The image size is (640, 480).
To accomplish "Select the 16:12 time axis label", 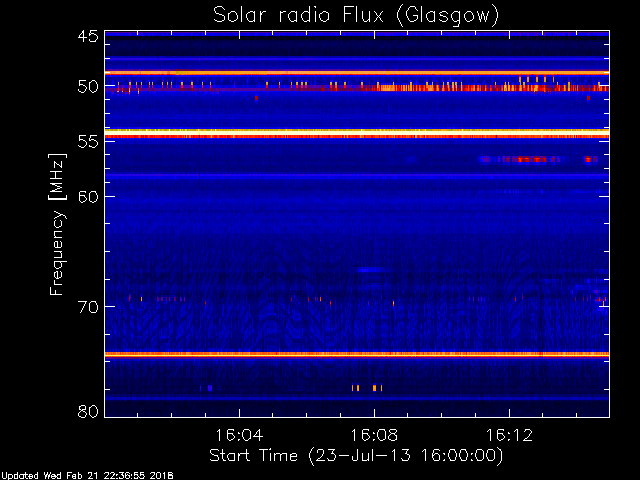I will [x=509, y=435].
